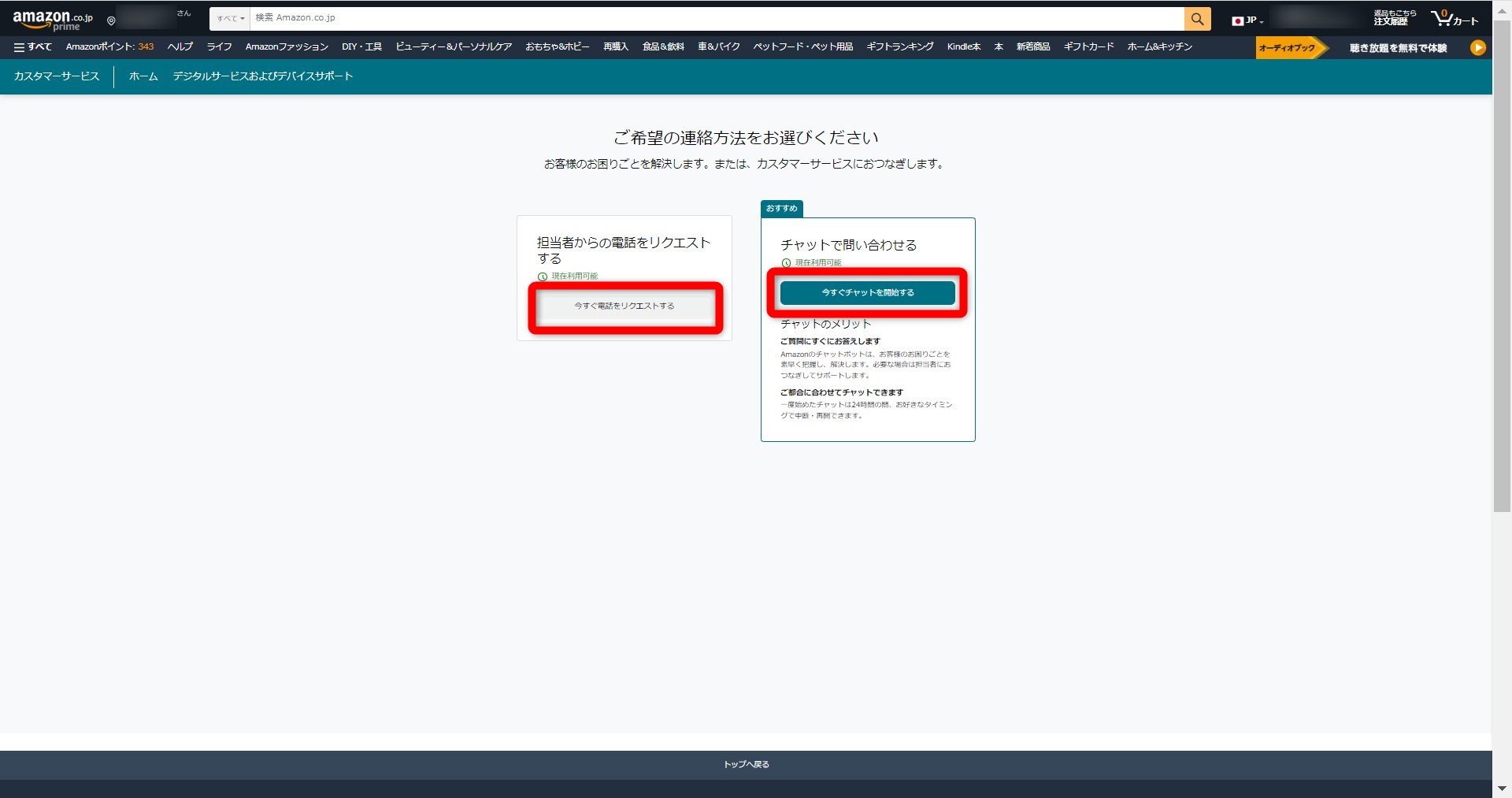Click the orange play button icon
1512x798 pixels.
click(1477, 48)
